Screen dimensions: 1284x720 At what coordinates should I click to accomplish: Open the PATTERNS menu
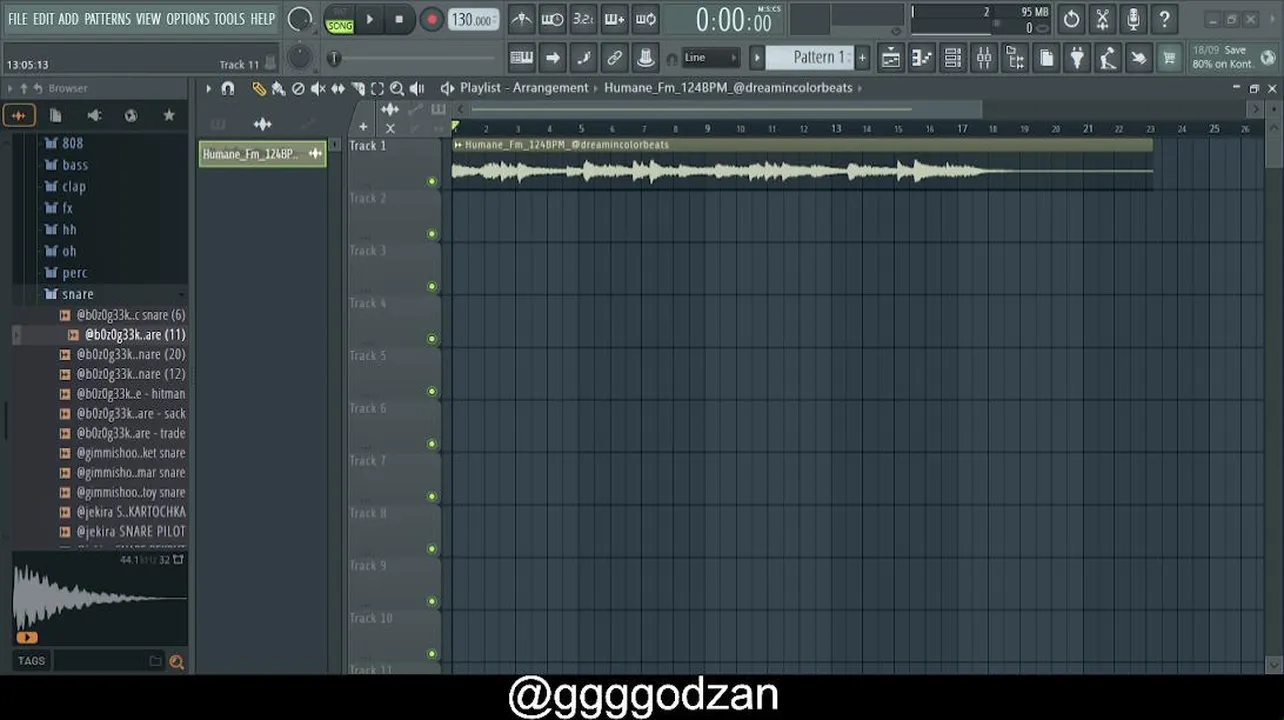pyautogui.click(x=107, y=19)
